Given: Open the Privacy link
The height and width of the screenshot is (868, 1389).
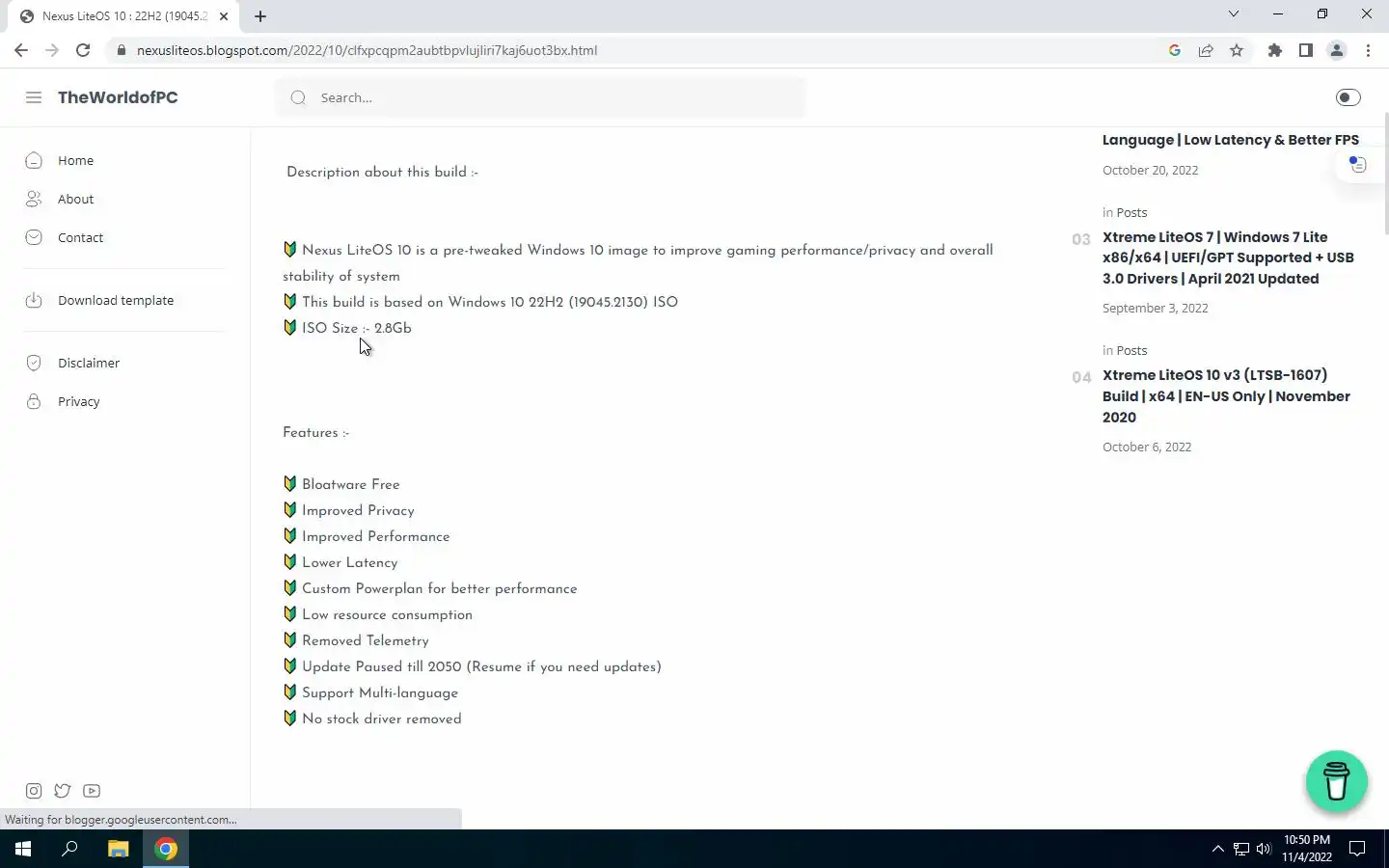Looking at the screenshot, I should point(78,401).
